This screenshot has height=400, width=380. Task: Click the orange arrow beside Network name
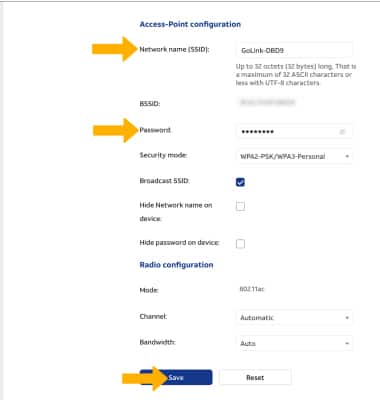click(115, 49)
